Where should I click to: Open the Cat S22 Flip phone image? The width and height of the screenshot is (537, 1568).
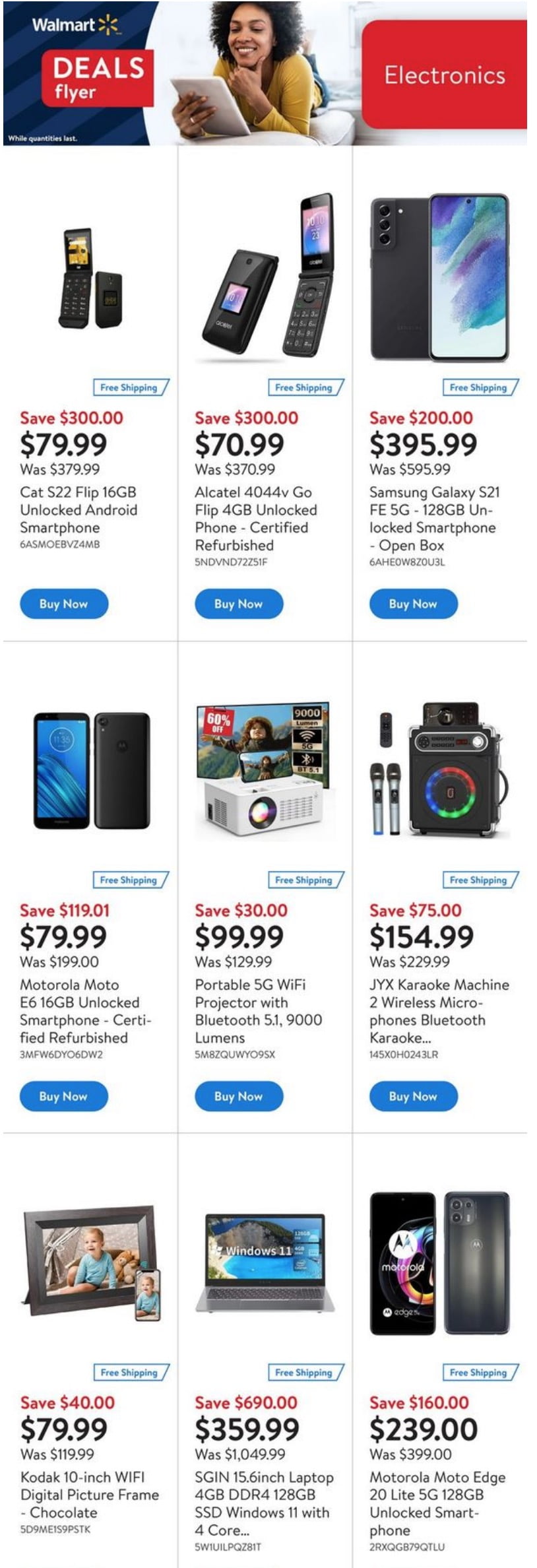click(90, 278)
